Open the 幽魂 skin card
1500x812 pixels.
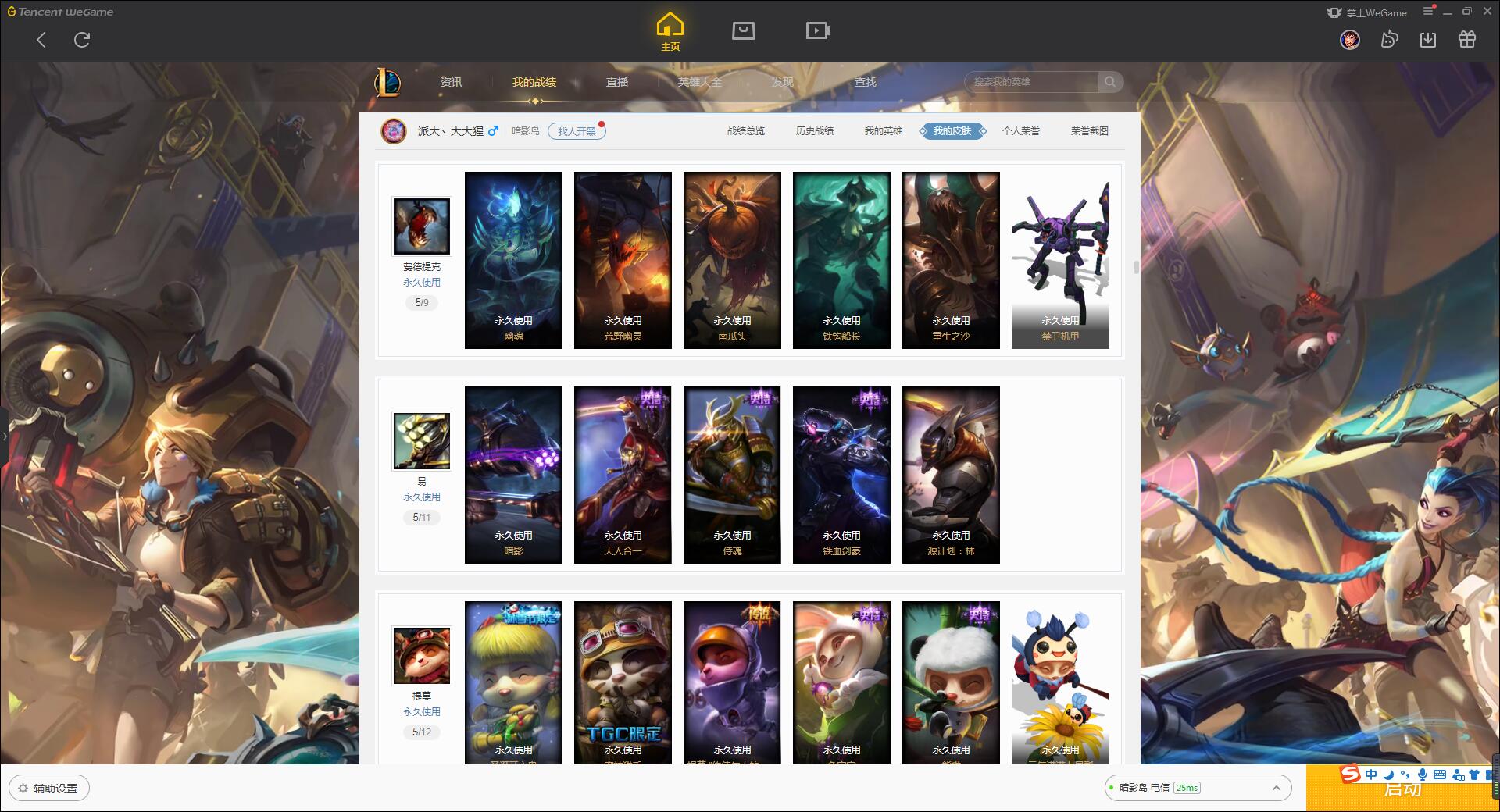[x=513, y=260]
